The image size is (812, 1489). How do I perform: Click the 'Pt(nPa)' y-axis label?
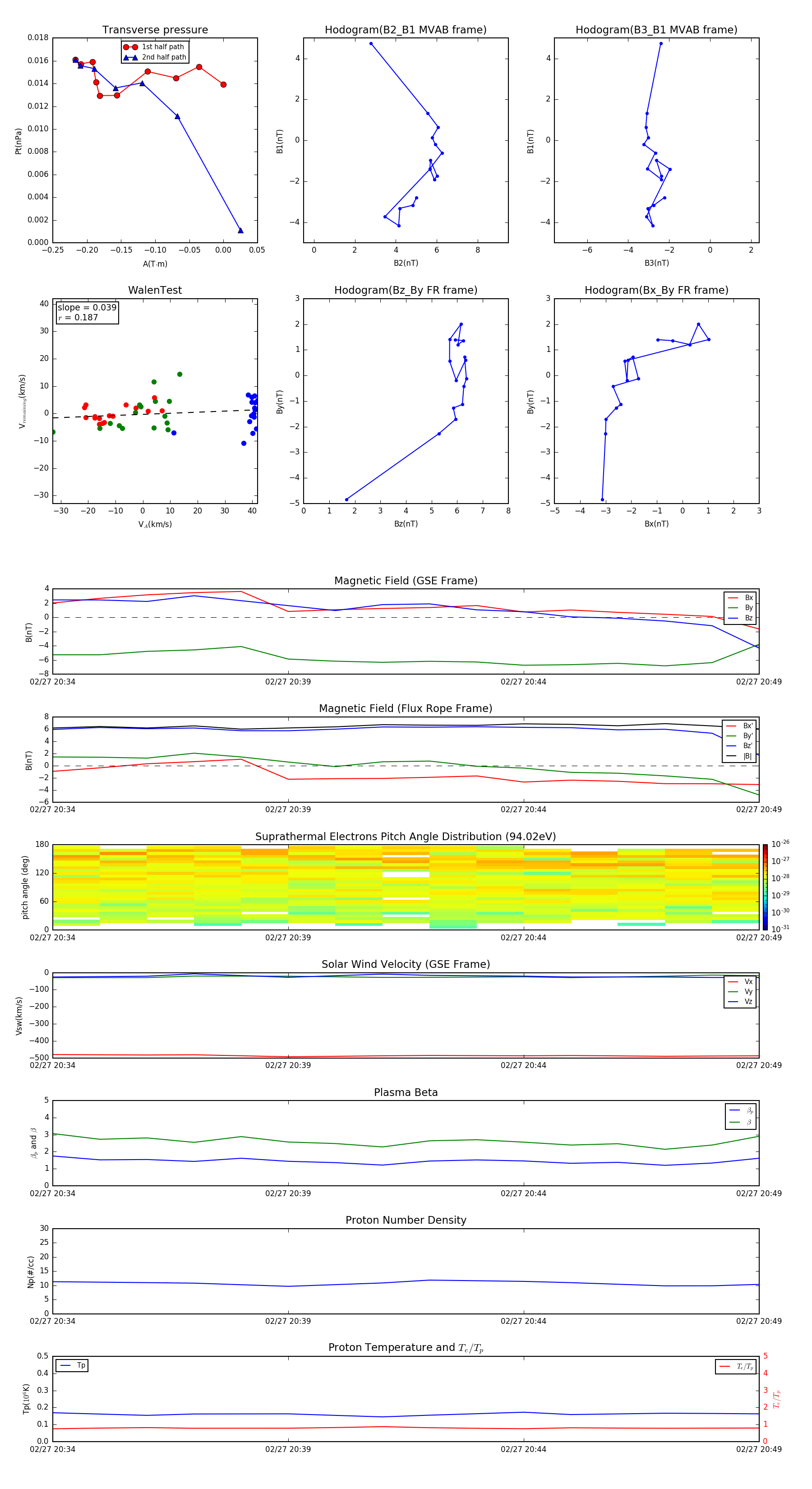click(x=18, y=141)
